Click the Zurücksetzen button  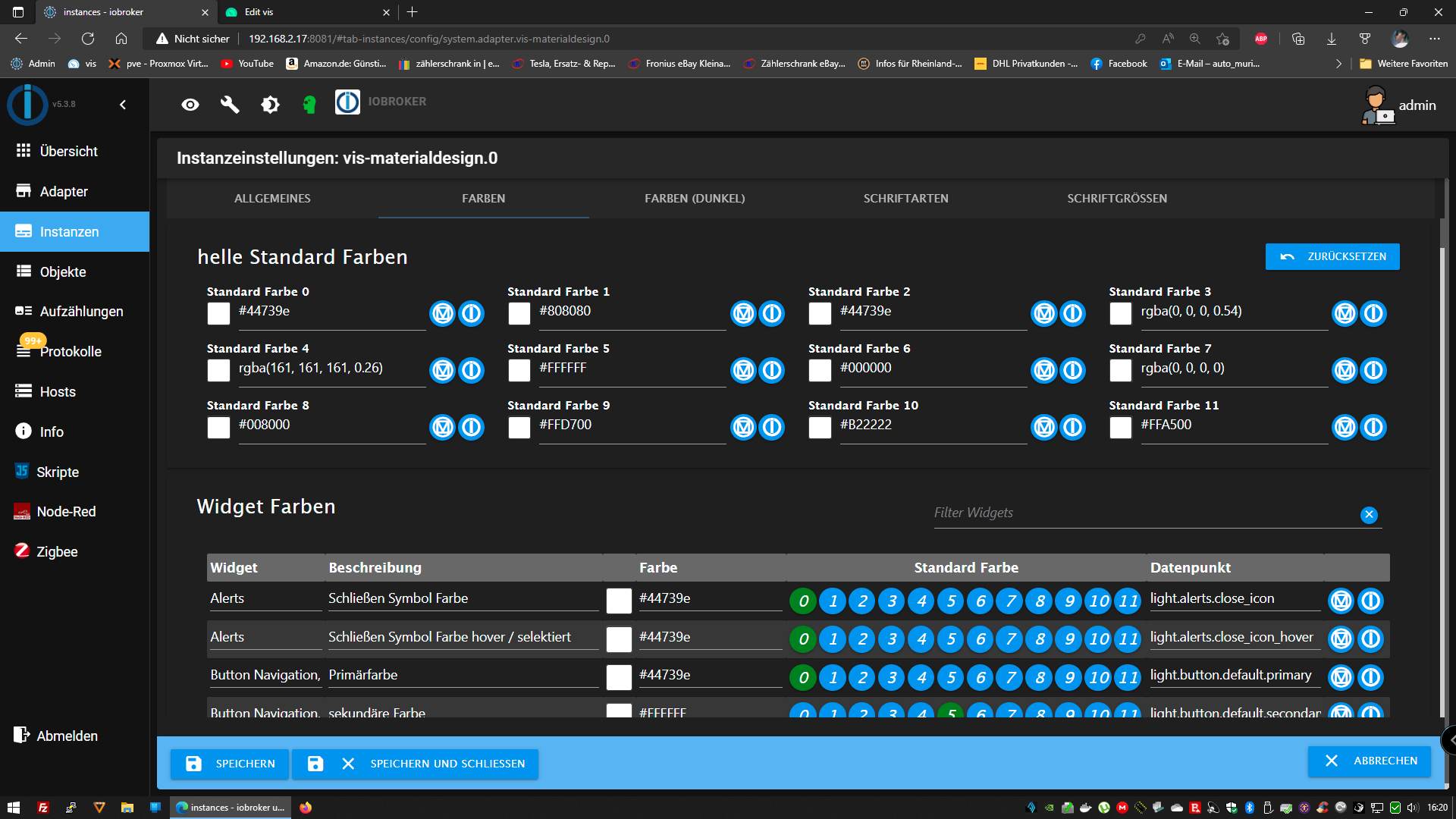pyautogui.click(x=1332, y=256)
